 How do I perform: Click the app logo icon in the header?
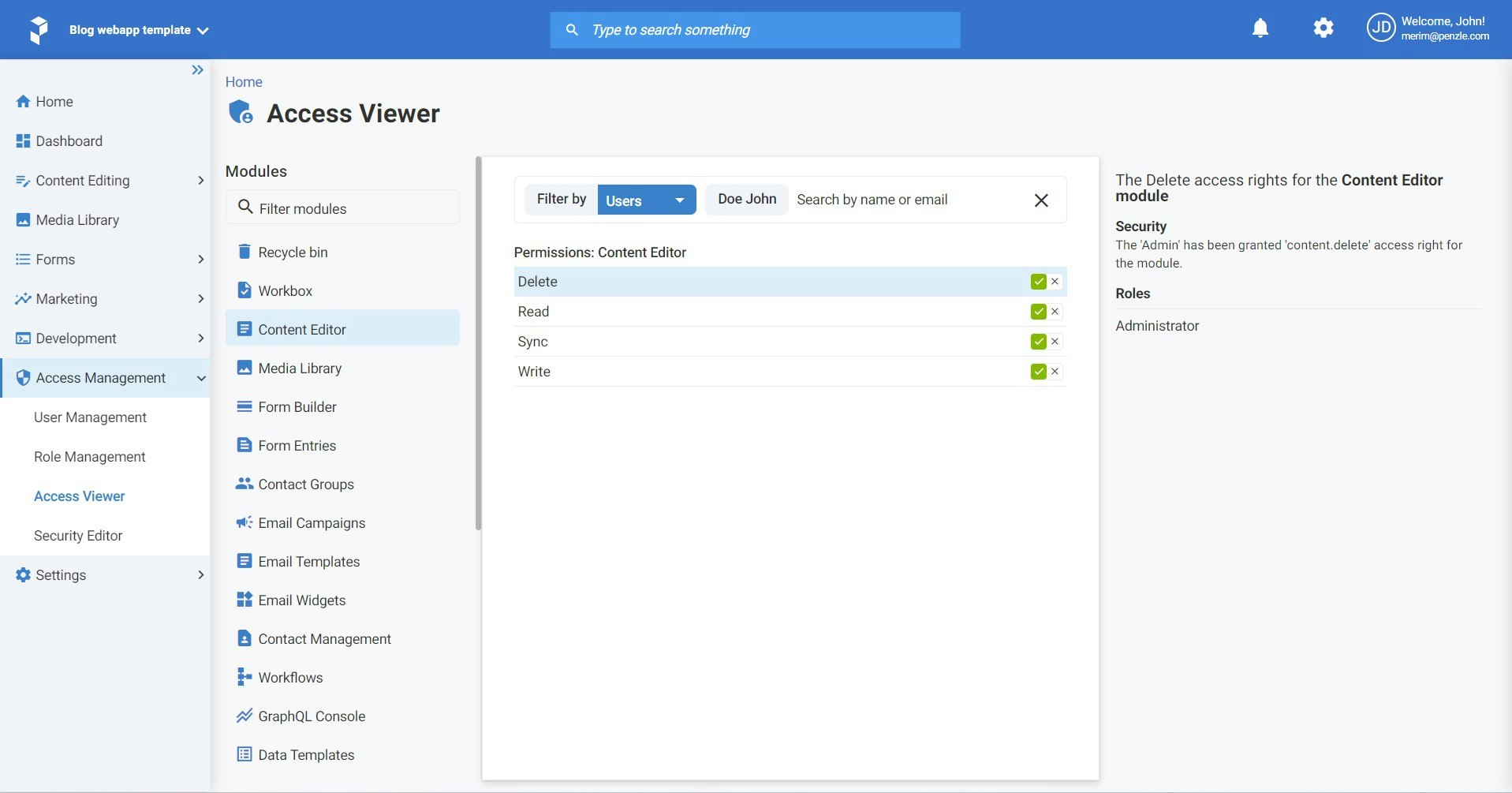tap(38, 30)
